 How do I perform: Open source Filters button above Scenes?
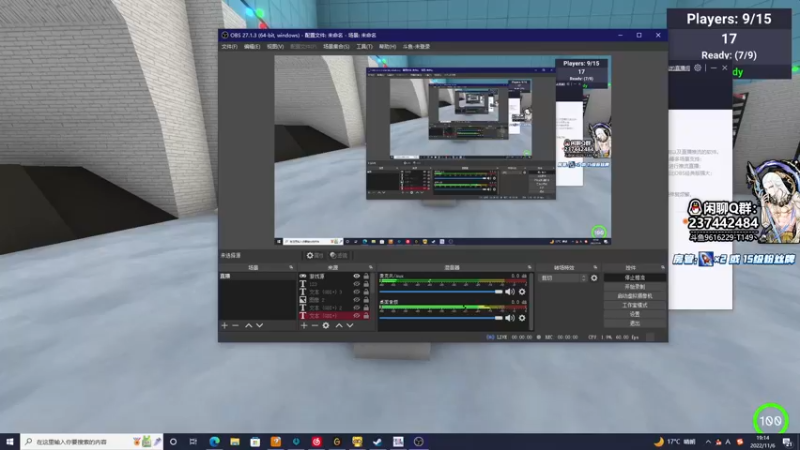pos(338,255)
